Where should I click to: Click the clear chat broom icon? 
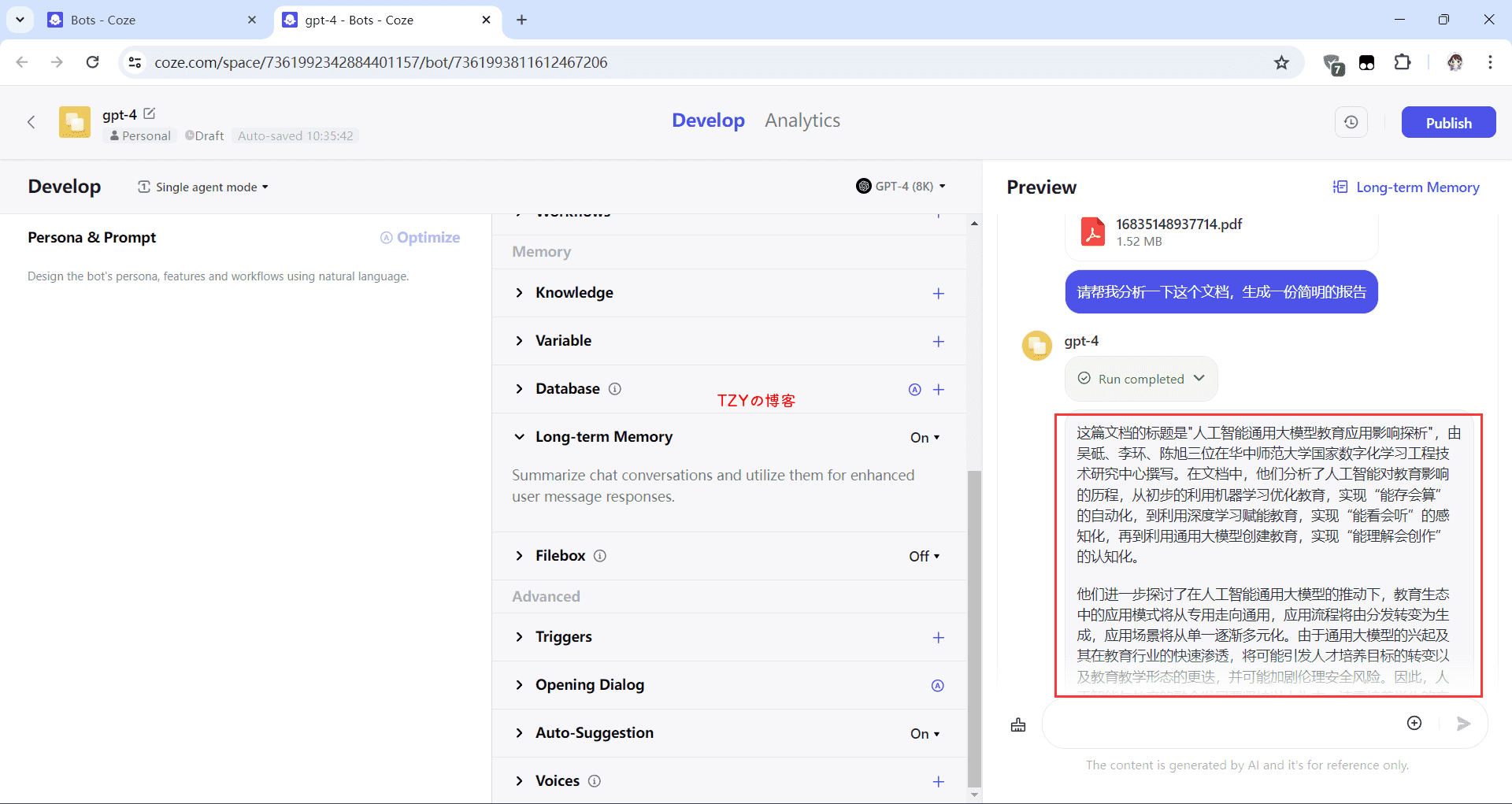[x=1018, y=724]
